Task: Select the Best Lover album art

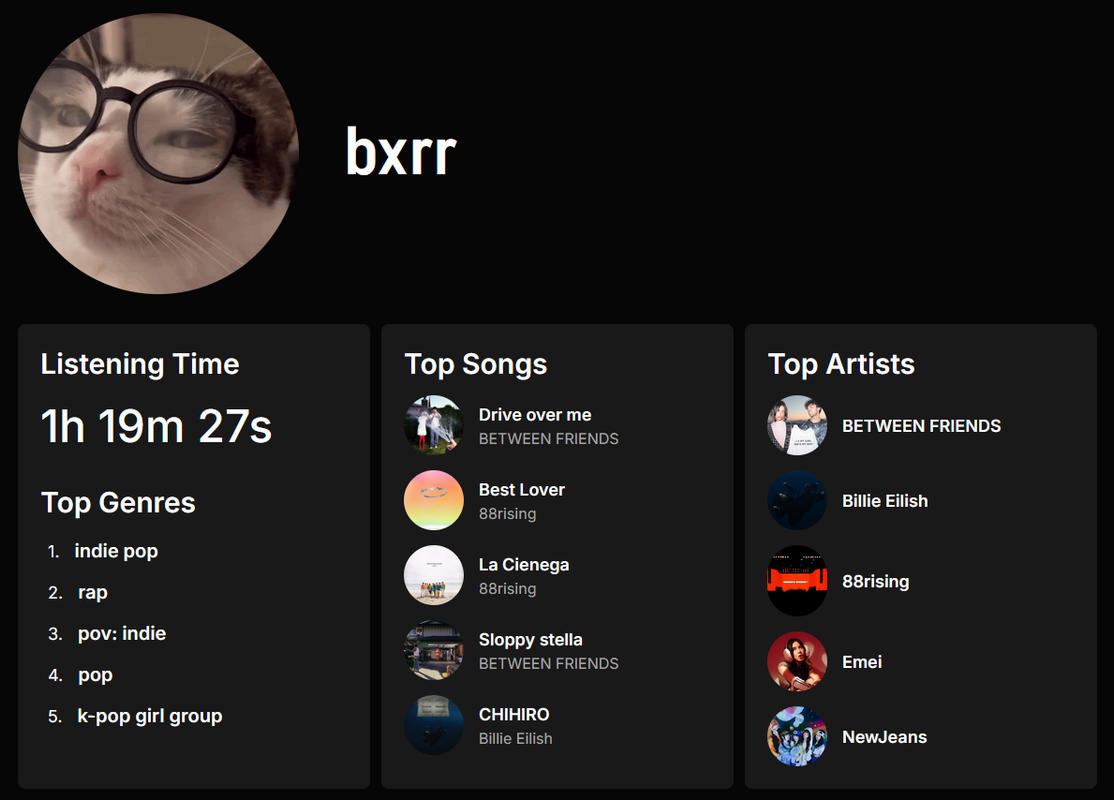Action: 433,500
